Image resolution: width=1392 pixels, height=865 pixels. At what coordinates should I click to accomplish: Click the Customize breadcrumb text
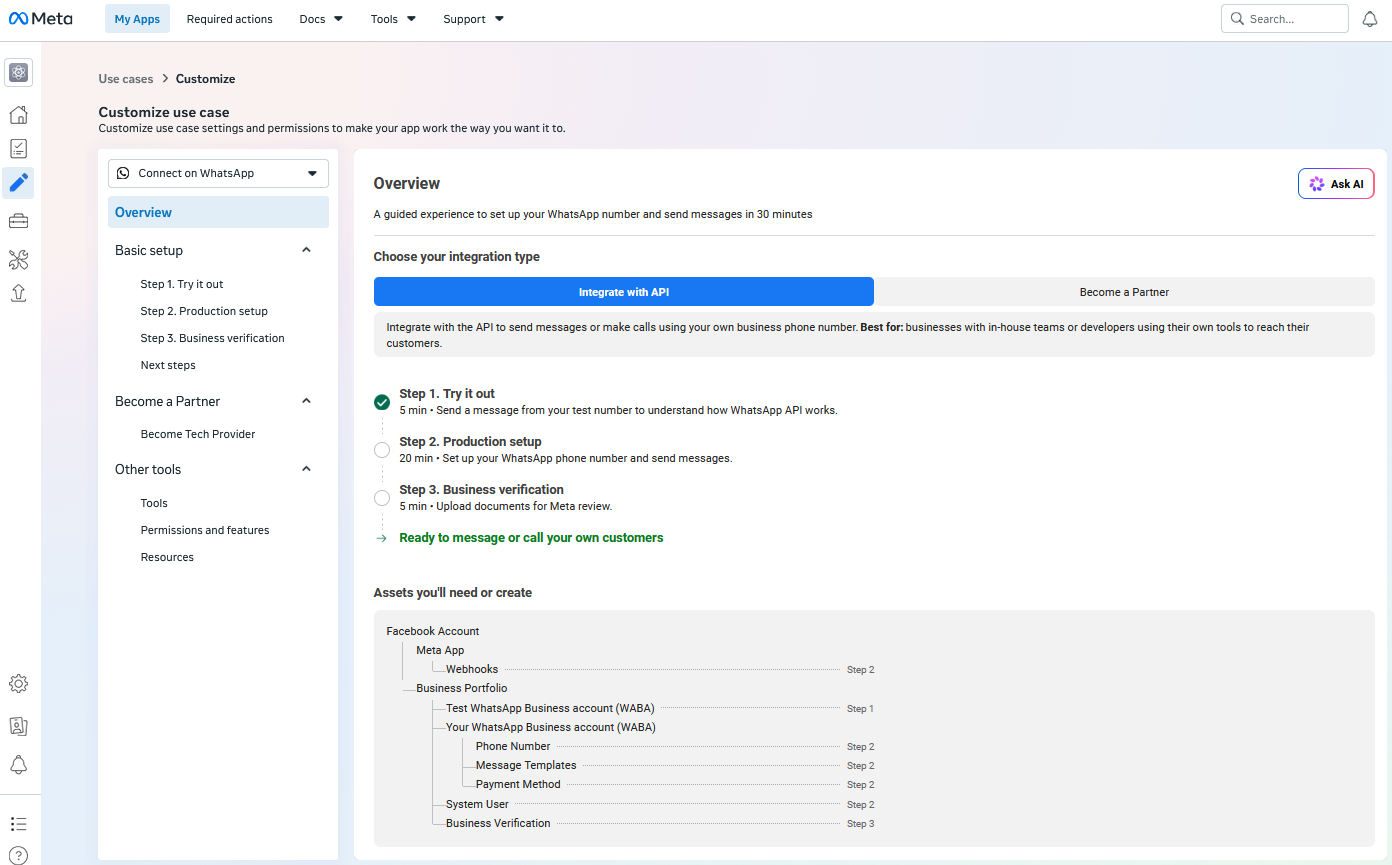pos(206,79)
